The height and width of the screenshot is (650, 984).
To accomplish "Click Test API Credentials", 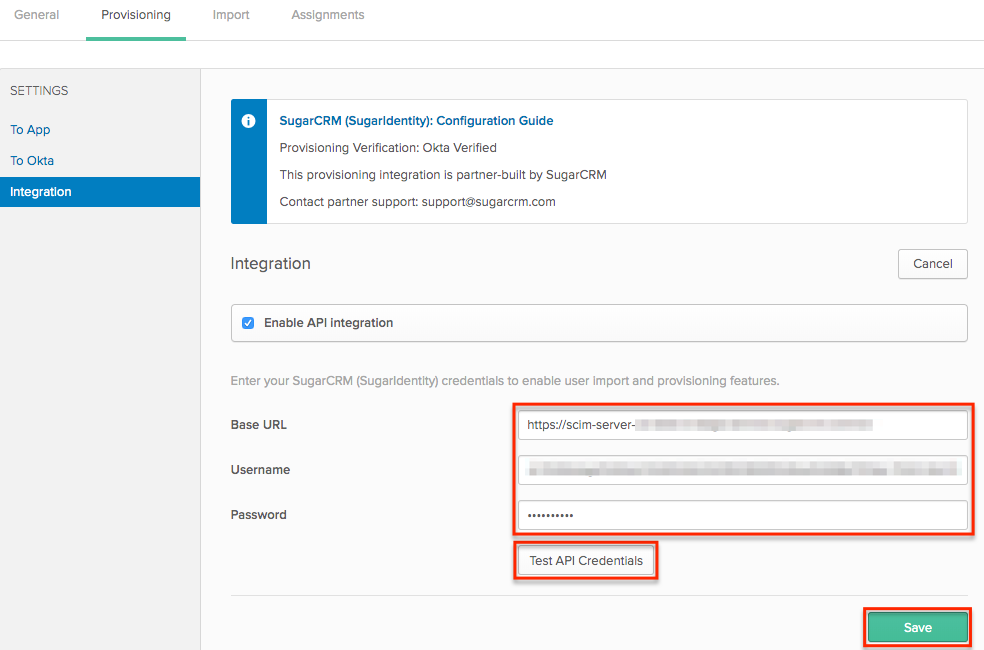I will [x=585, y=560].
